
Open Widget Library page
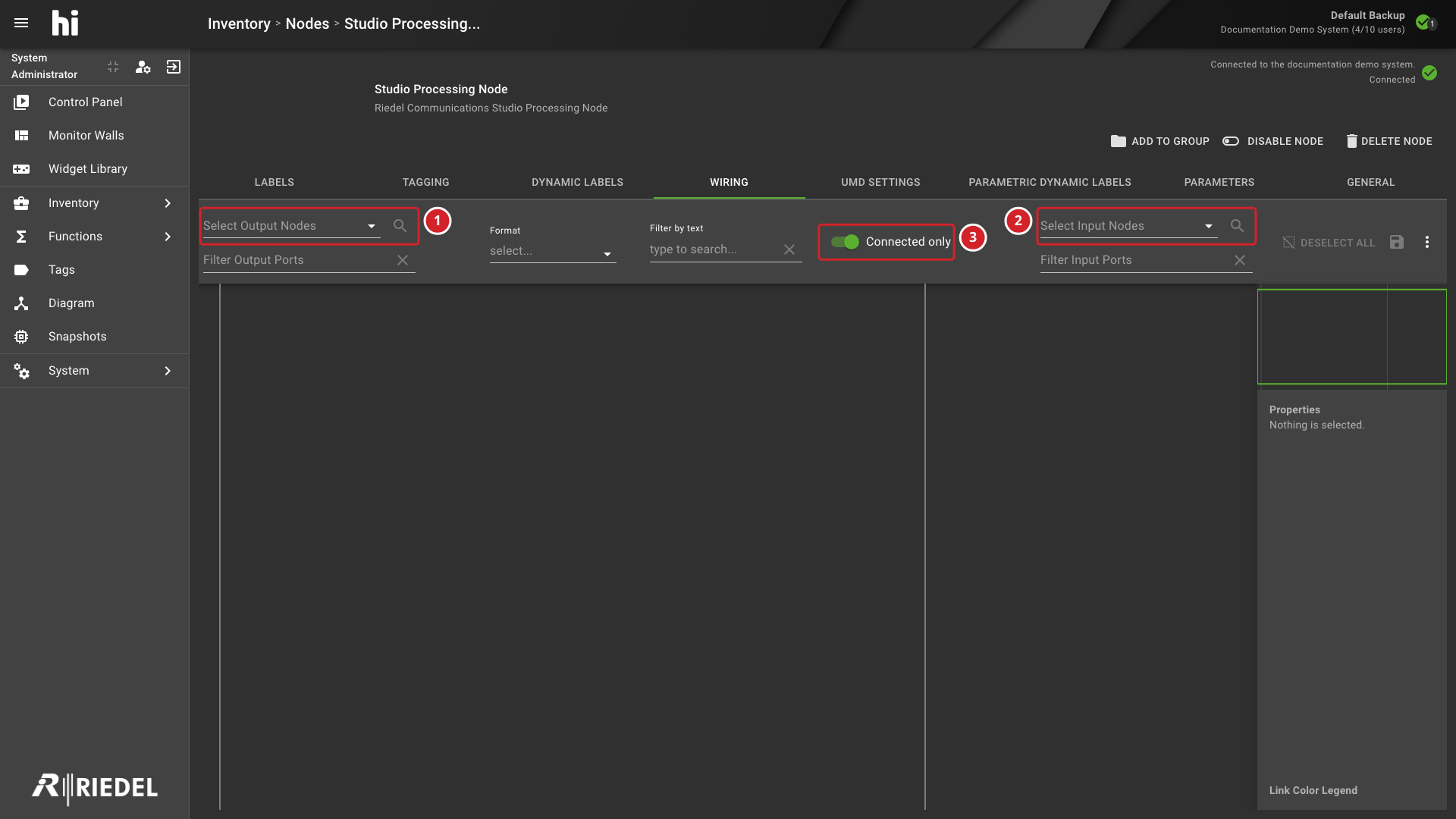pyautogui.click(x=95, y=168)
